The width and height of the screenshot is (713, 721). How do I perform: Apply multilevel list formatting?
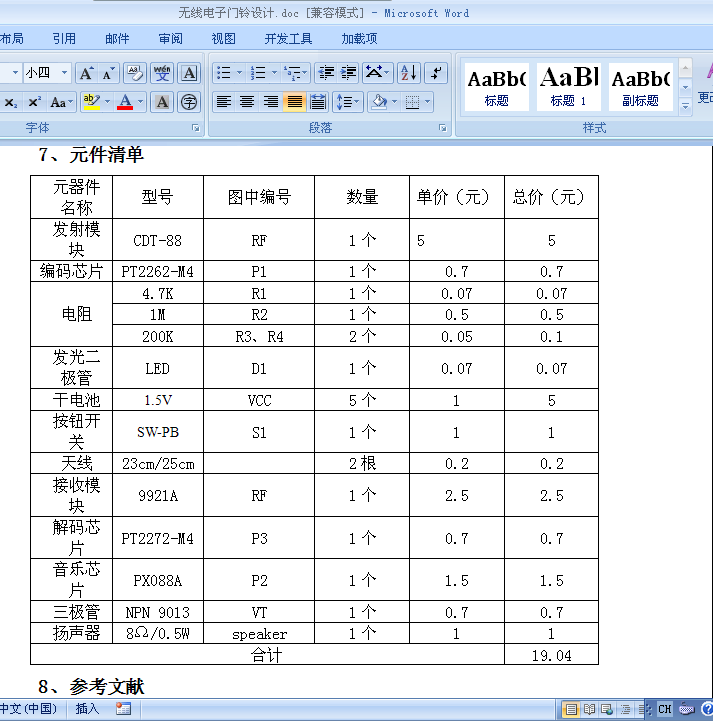[x=295, y=73]
